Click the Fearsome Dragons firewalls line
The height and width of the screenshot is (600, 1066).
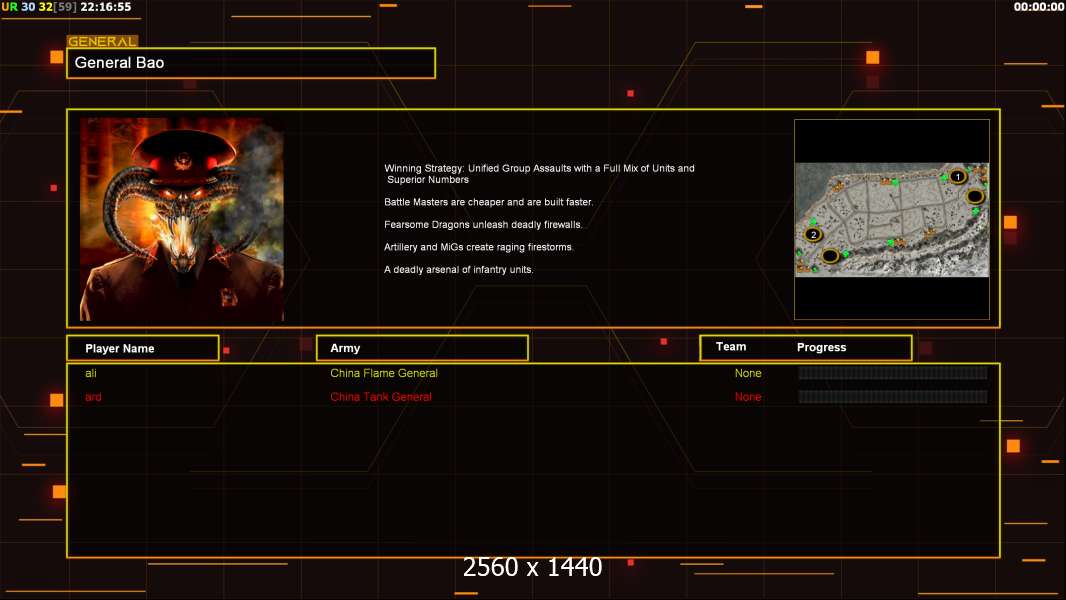tap(483, 224)
